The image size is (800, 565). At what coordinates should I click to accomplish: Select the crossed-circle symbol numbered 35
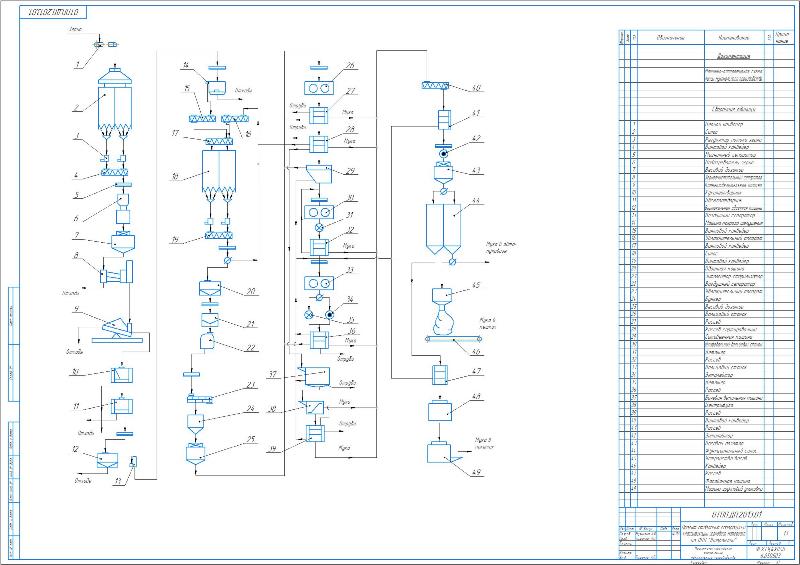click(309, 315)
